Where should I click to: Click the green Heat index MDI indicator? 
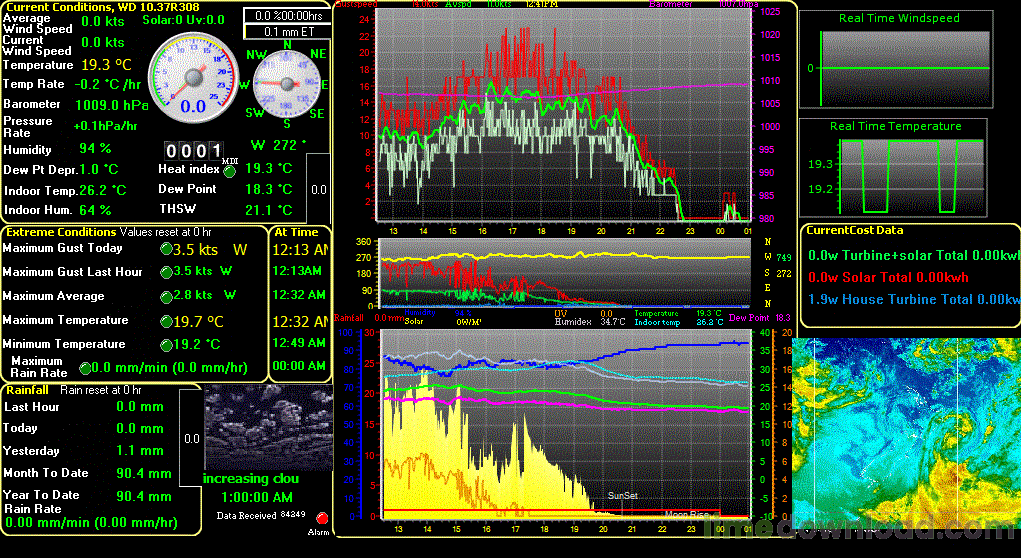pyautogui.click(x=229, y=171)
